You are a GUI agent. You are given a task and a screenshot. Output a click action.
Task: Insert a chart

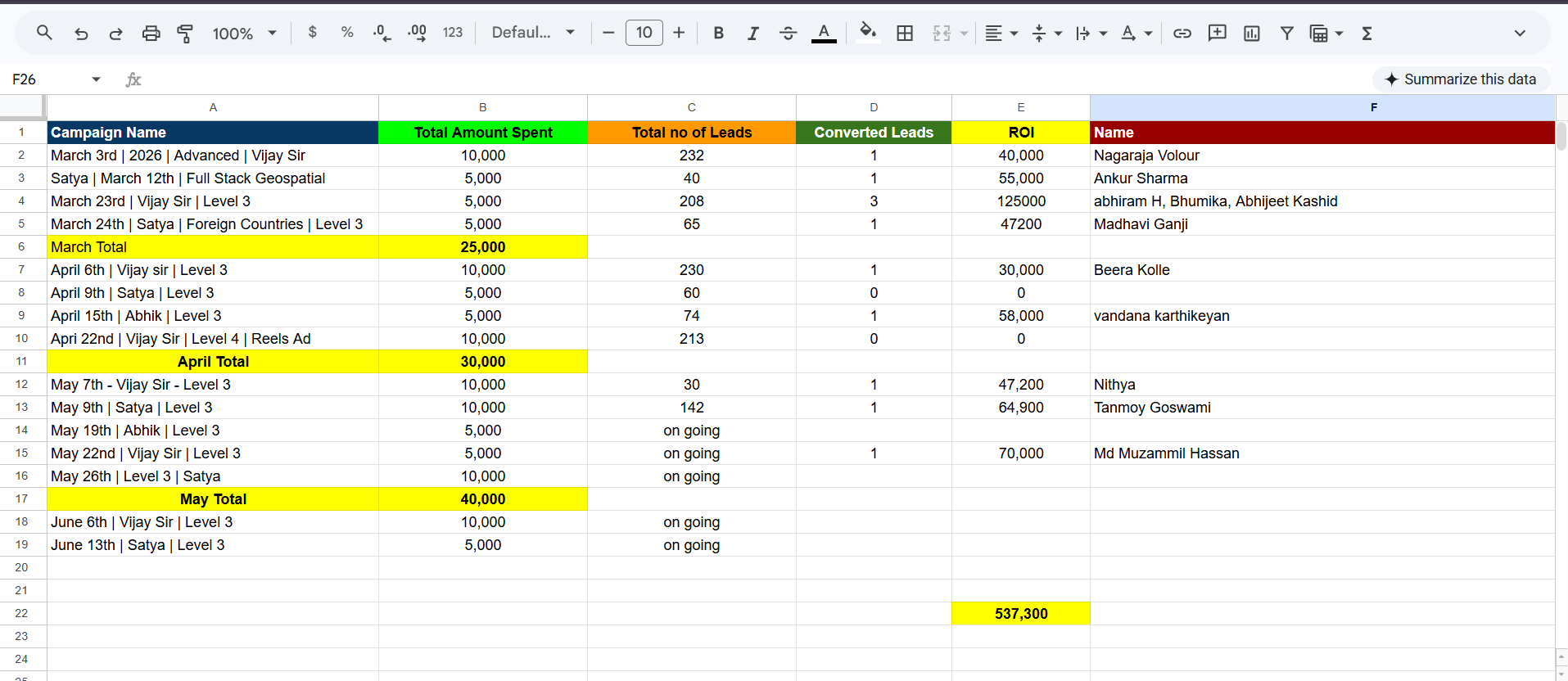point(1252,33)
